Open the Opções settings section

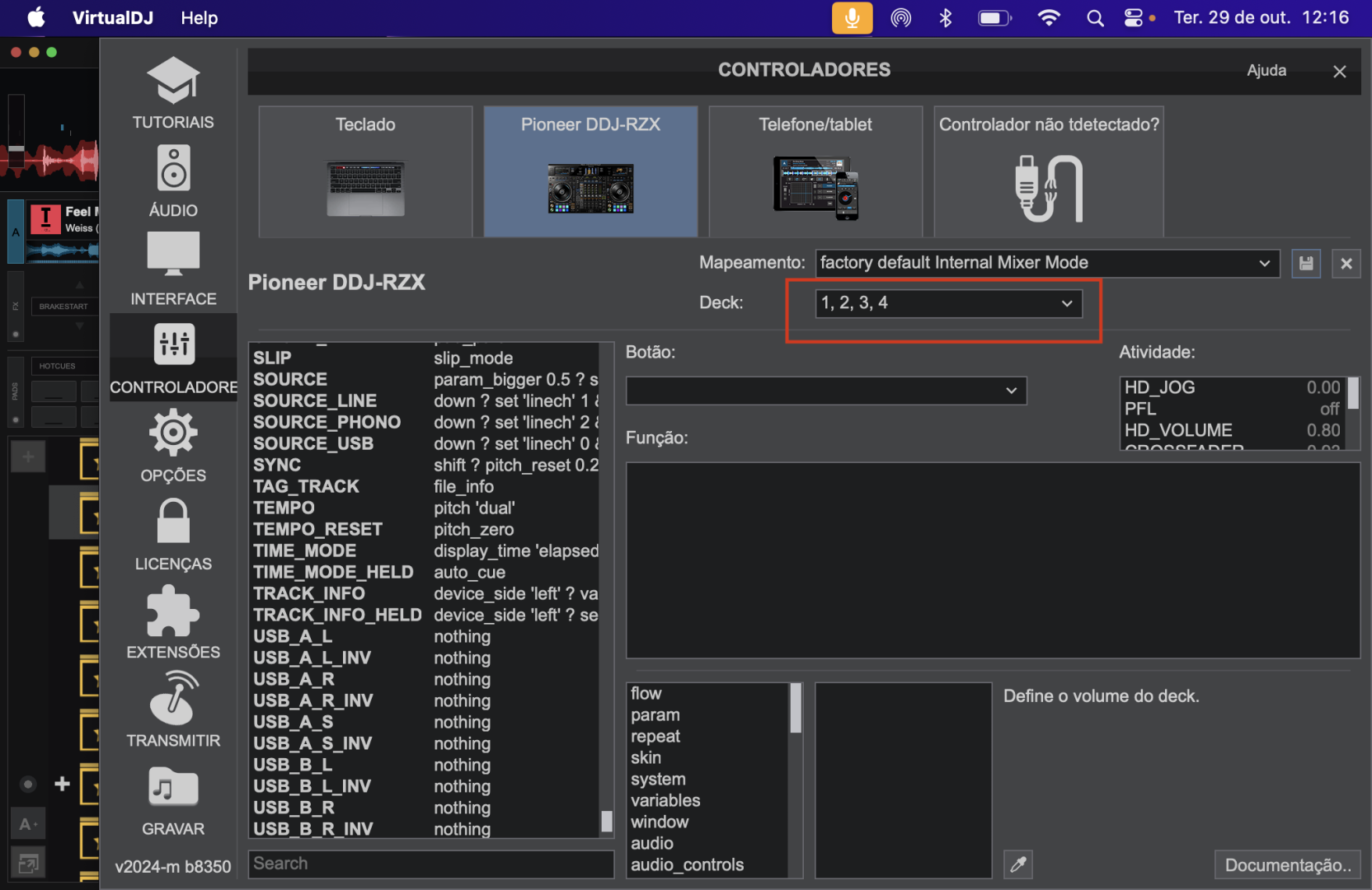click(x=173, y=447)
